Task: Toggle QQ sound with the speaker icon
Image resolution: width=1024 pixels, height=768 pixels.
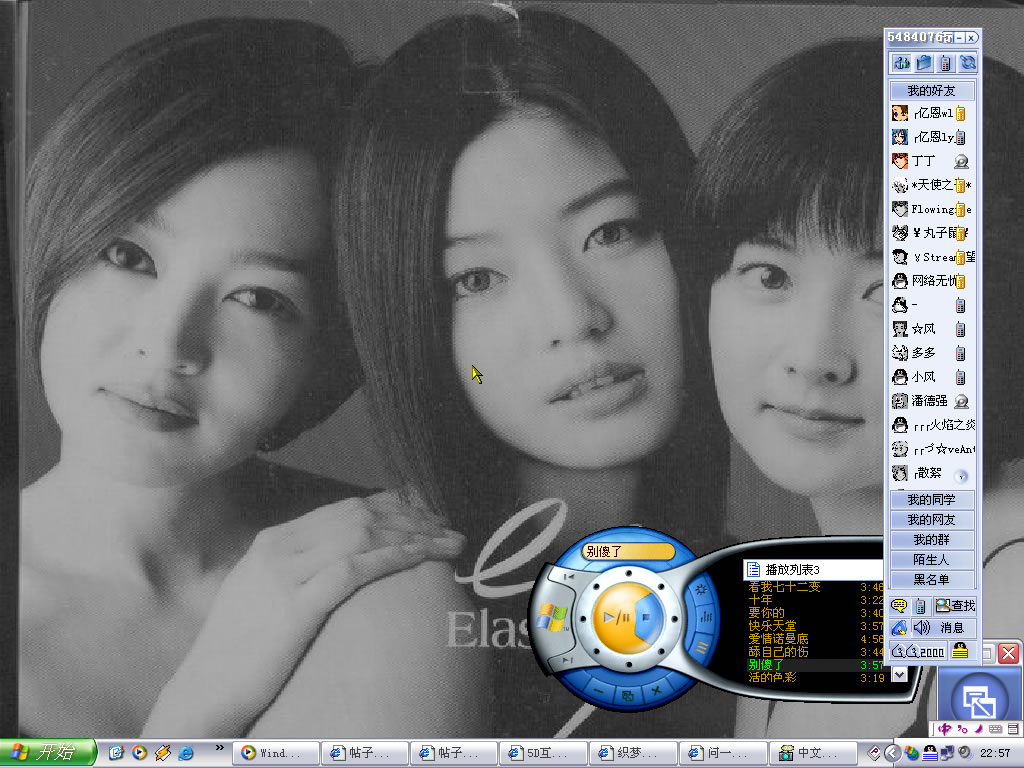Action: tap(921, 628)
